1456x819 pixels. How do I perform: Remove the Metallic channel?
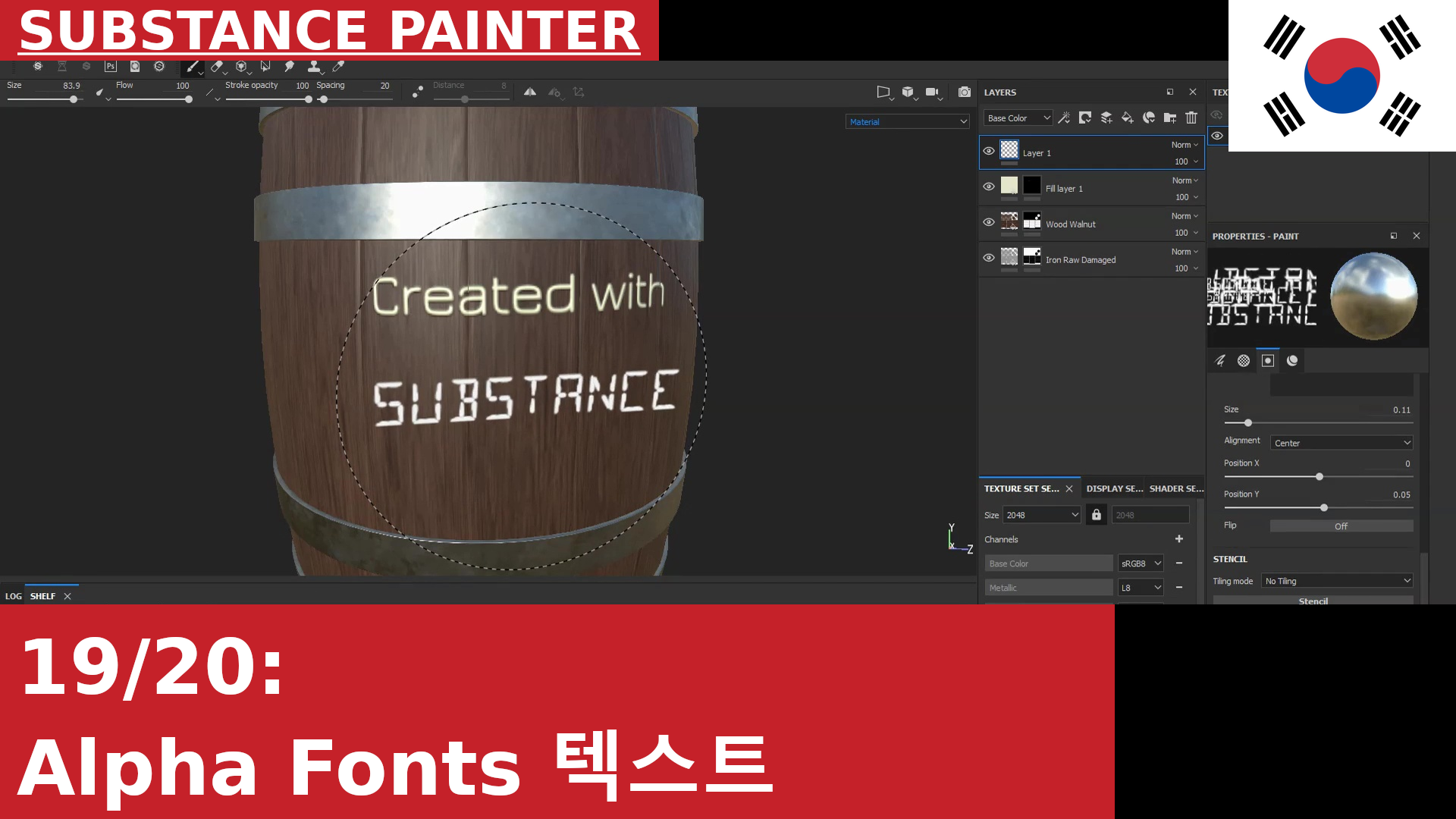(1179, 588)
